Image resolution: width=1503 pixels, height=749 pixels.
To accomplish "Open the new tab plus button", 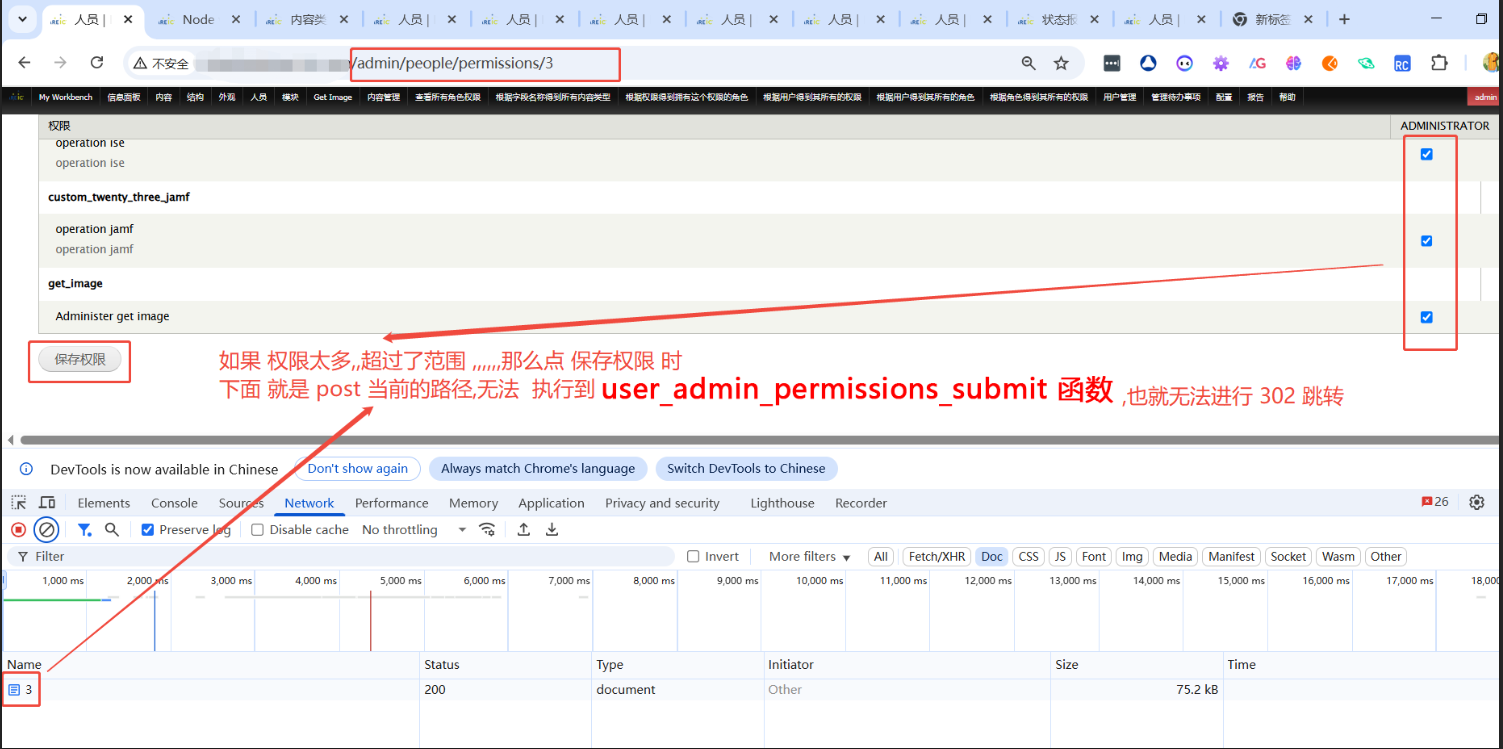I will (1344, 19).
